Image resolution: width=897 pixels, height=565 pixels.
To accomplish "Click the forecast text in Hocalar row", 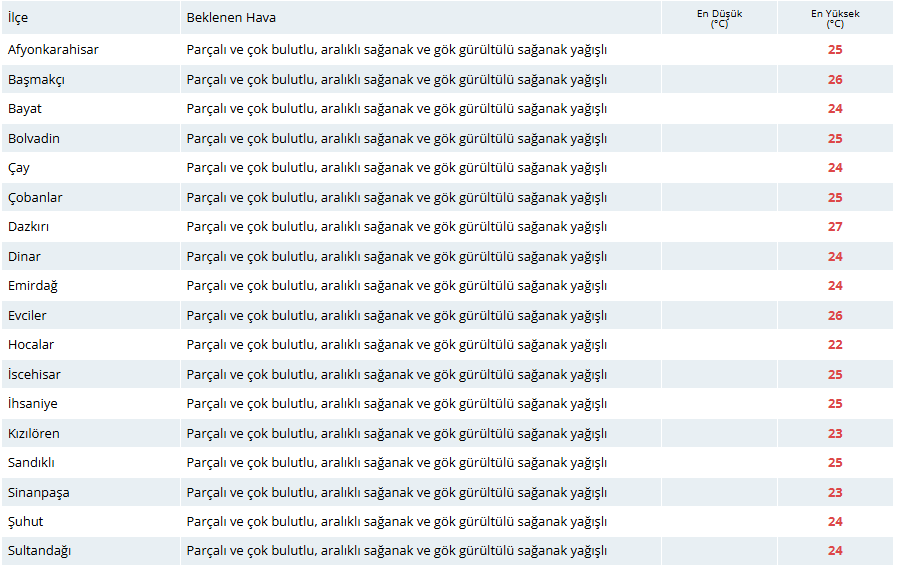I will [396, 345].
